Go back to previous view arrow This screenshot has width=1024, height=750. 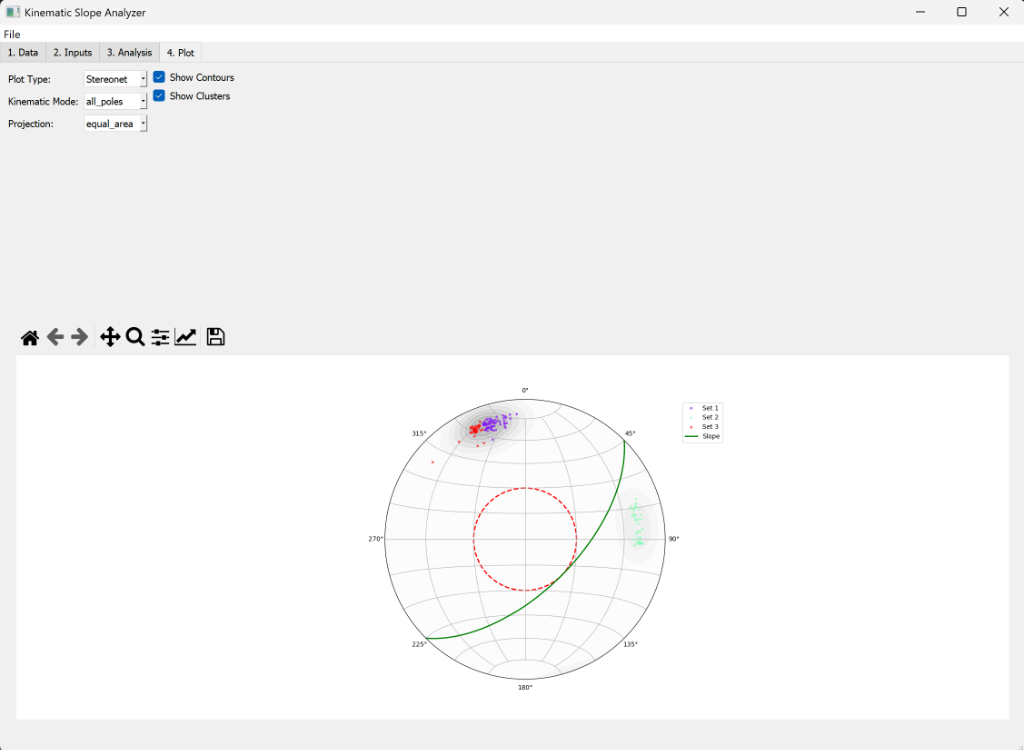coord(55,337)
